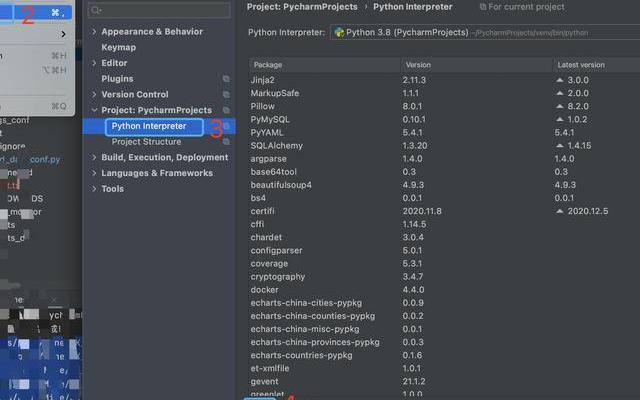640x400 pixels.
Task: Select the MarkupSafe package row
Action: [x=444, y=93]
